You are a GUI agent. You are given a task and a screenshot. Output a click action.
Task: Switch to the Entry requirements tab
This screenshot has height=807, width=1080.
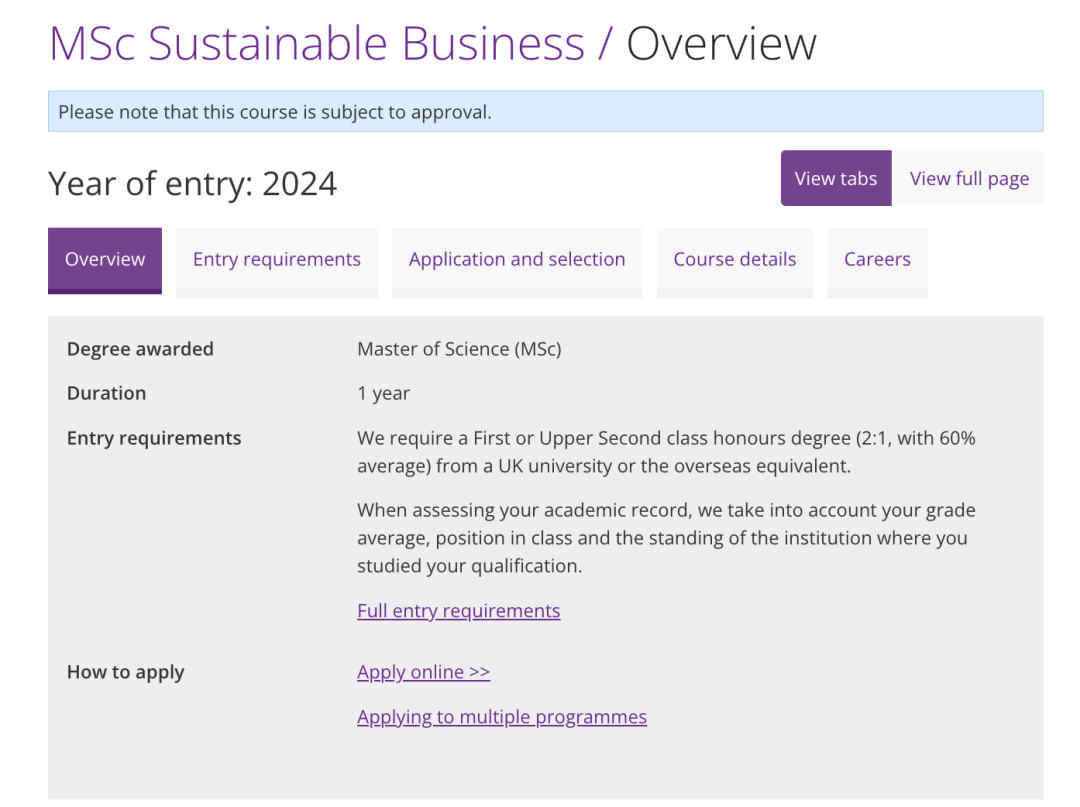point(276,259)
